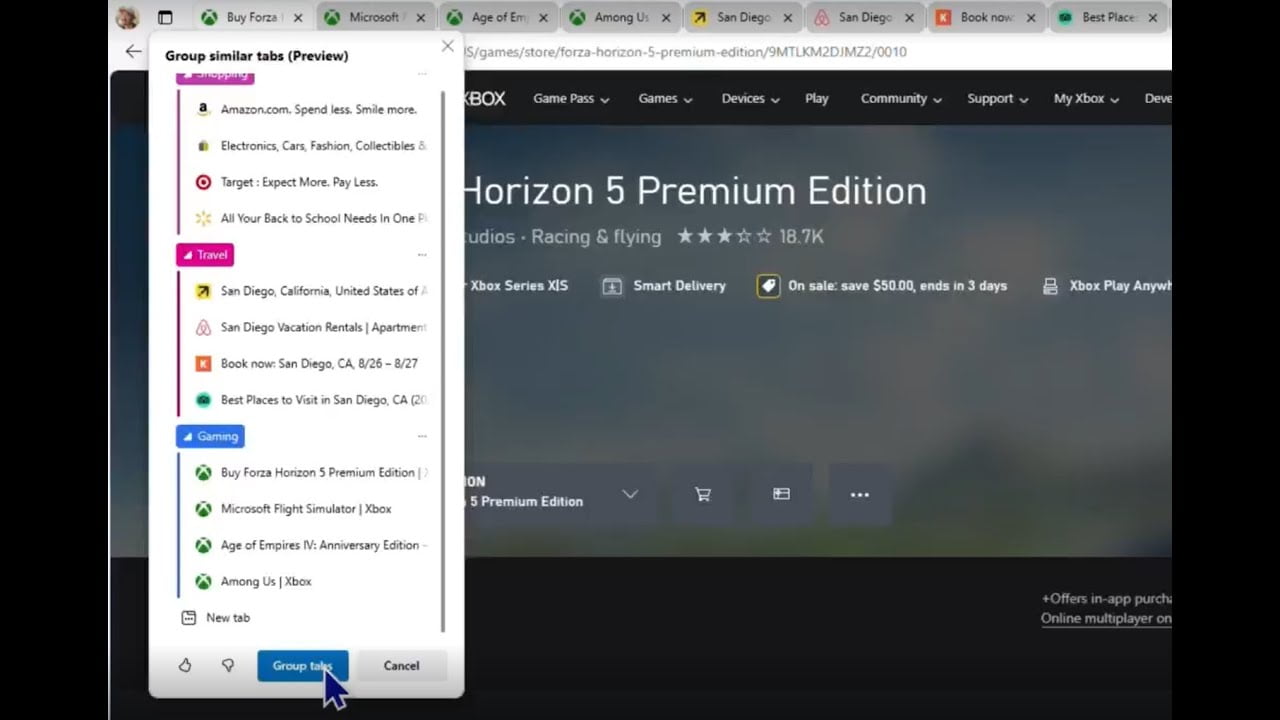
Task: Switch to Among Us browser tab
Action: coord(621,17)
